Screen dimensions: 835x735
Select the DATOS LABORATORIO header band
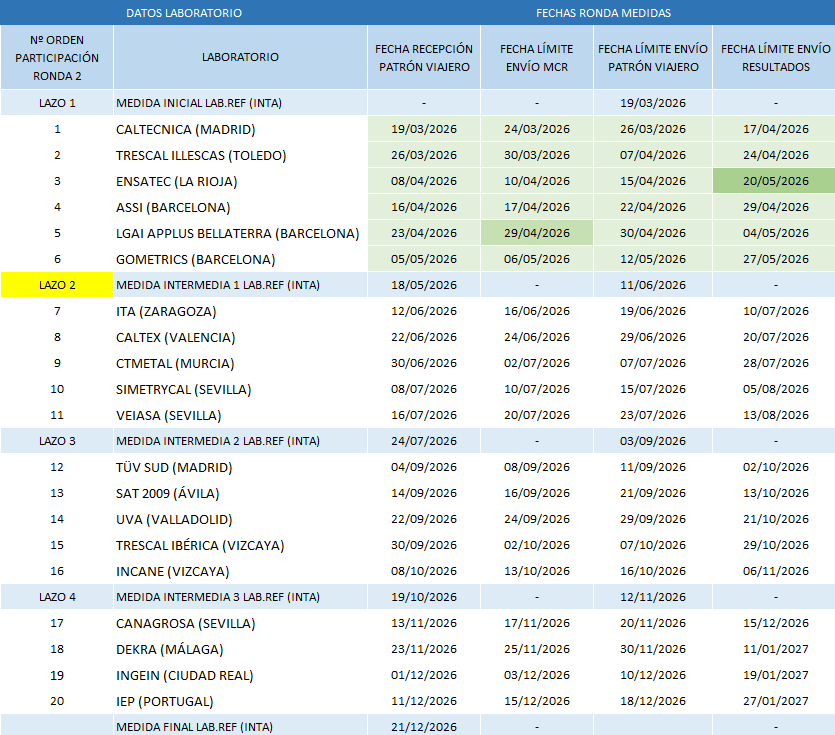(x=184, y=13)
